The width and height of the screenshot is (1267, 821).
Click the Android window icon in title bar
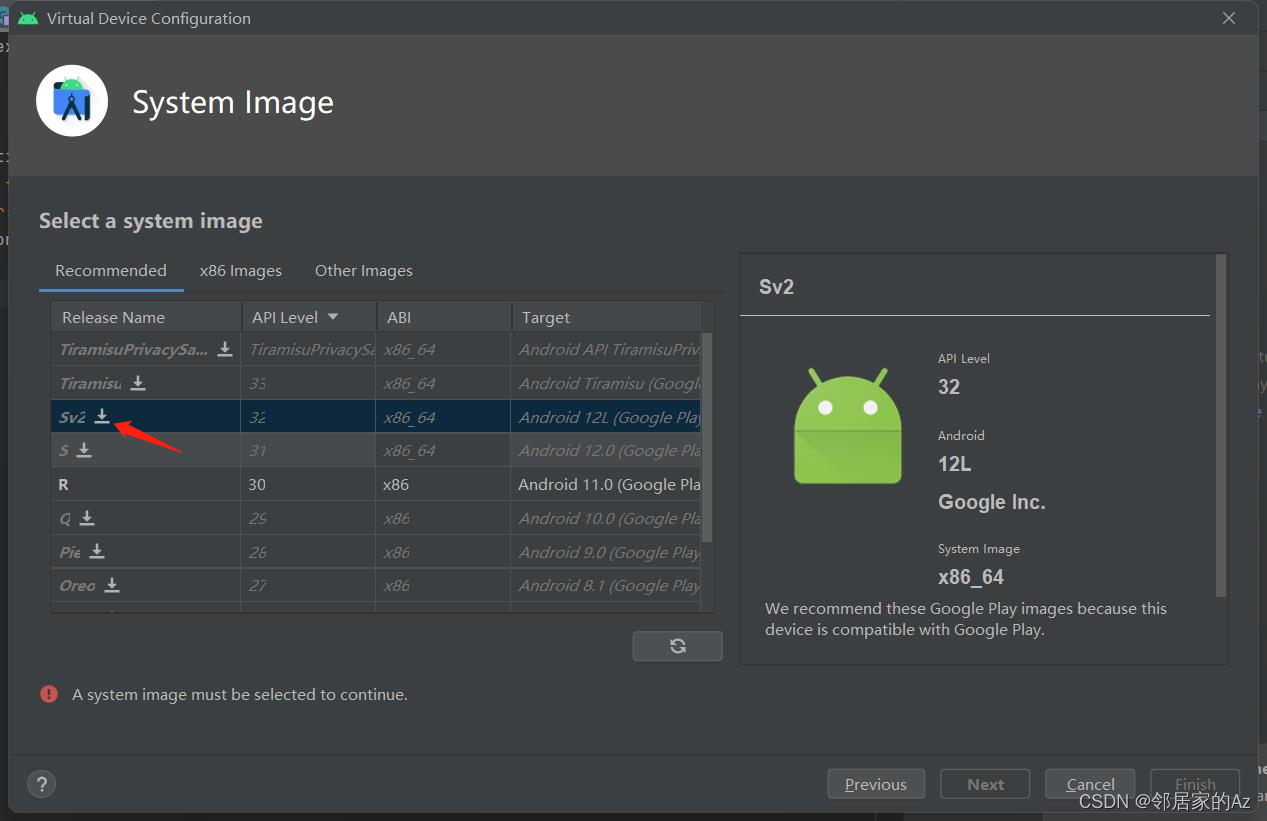(x=28, y=18)
